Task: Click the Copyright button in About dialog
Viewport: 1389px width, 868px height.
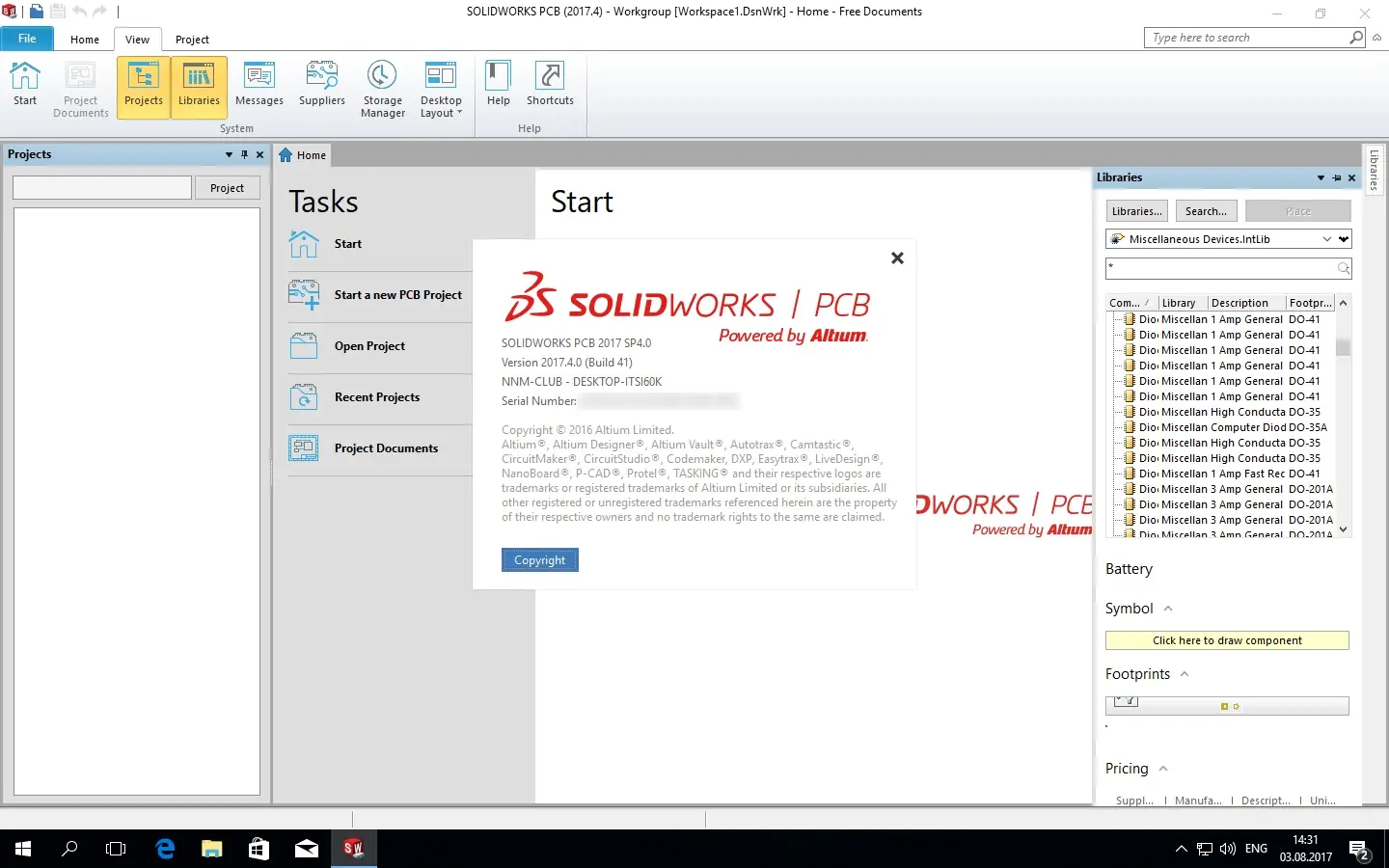Action: [540, 560]
